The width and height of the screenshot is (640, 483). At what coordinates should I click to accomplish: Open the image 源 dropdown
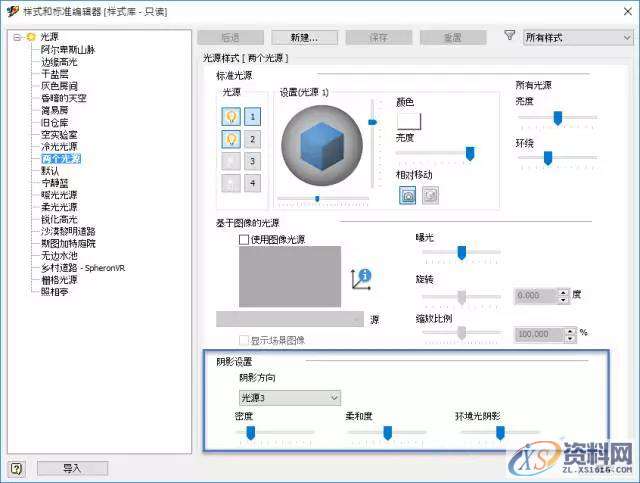pos(289,319)
